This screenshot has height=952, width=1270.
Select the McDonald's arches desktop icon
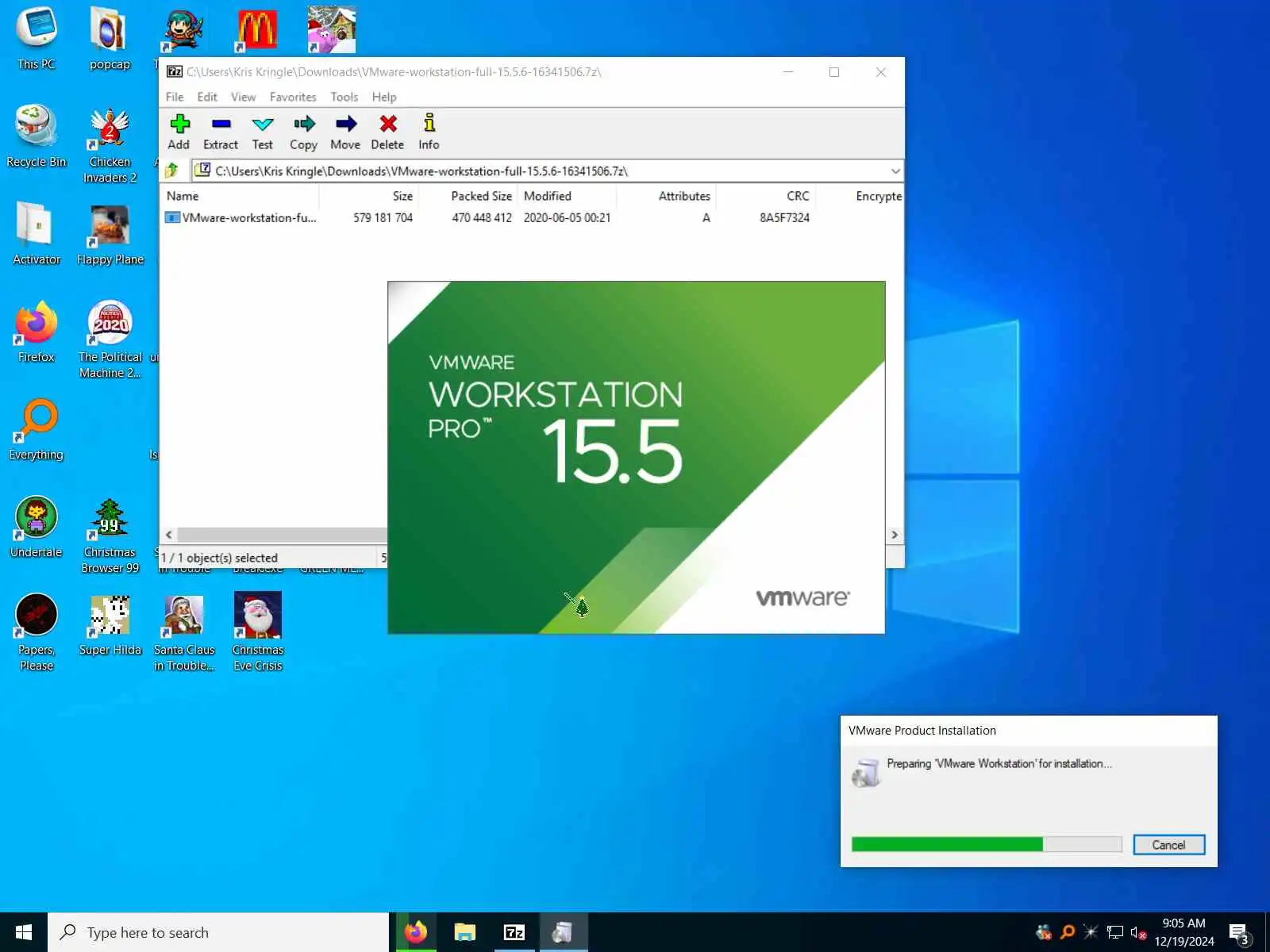tap(258, 30)
